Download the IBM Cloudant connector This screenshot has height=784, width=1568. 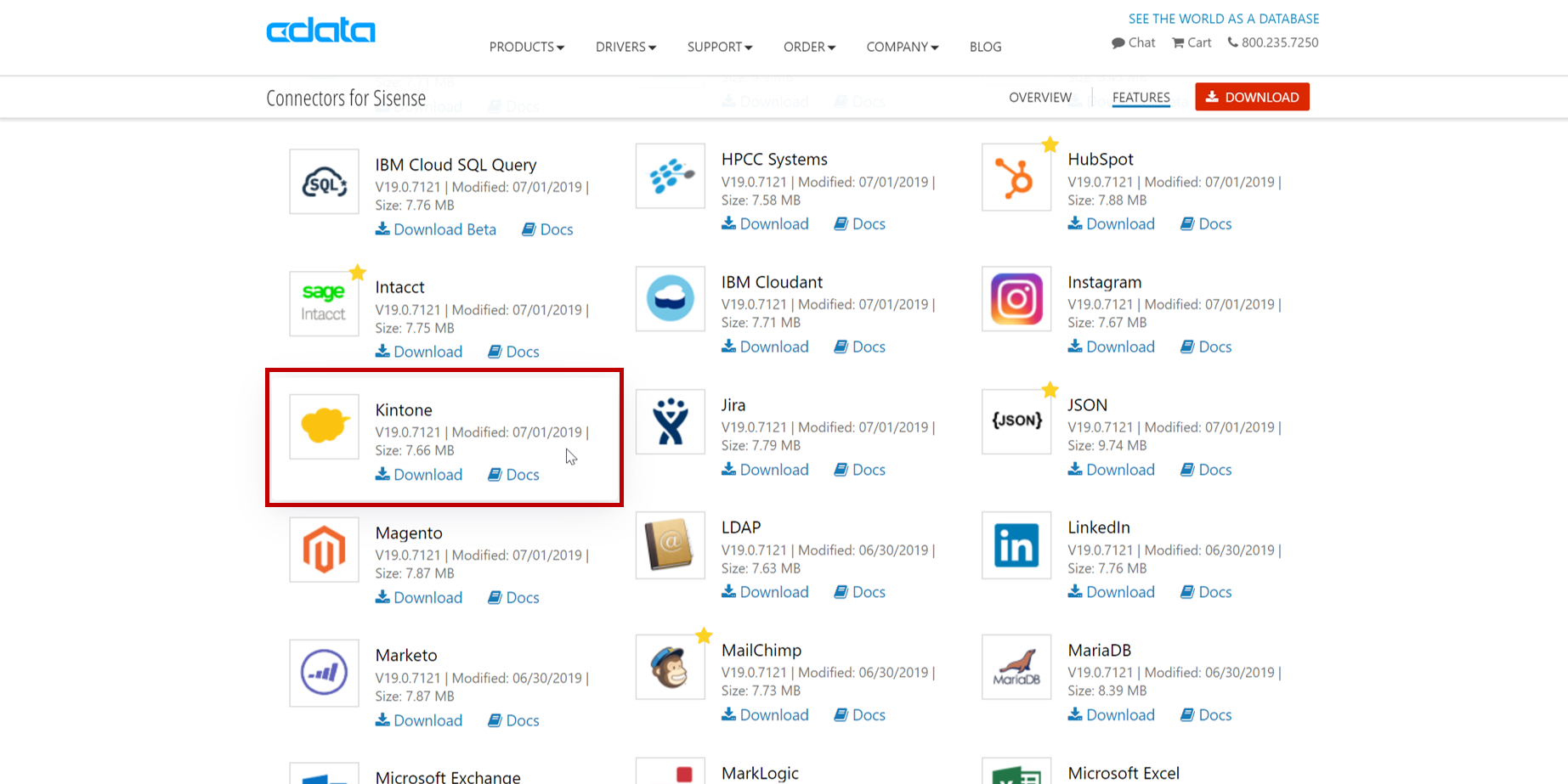tap(765, 347)
